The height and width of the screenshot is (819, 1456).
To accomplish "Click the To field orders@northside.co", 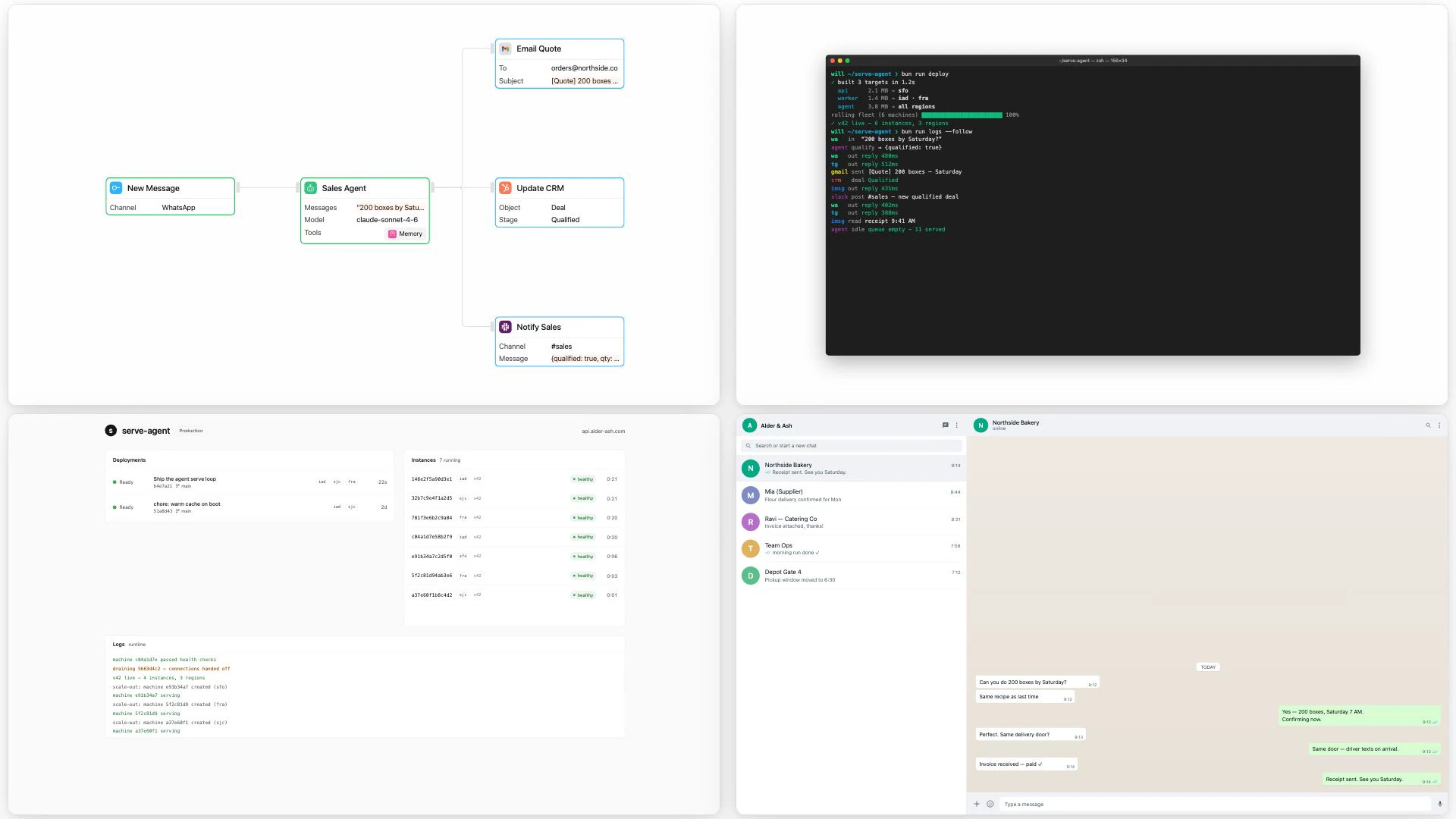I will coord(584,68).
